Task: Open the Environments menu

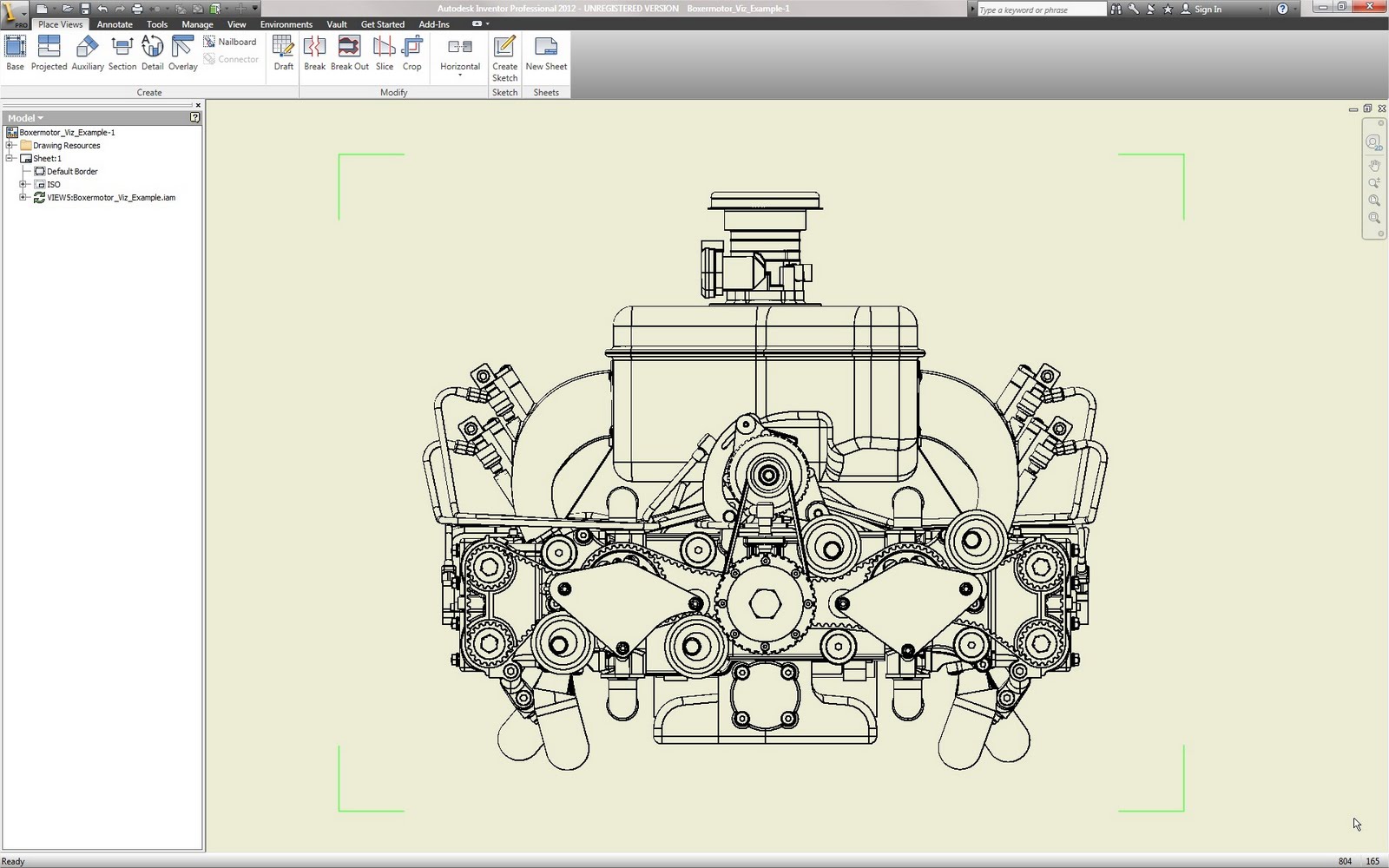Action: tap(286, 23)
